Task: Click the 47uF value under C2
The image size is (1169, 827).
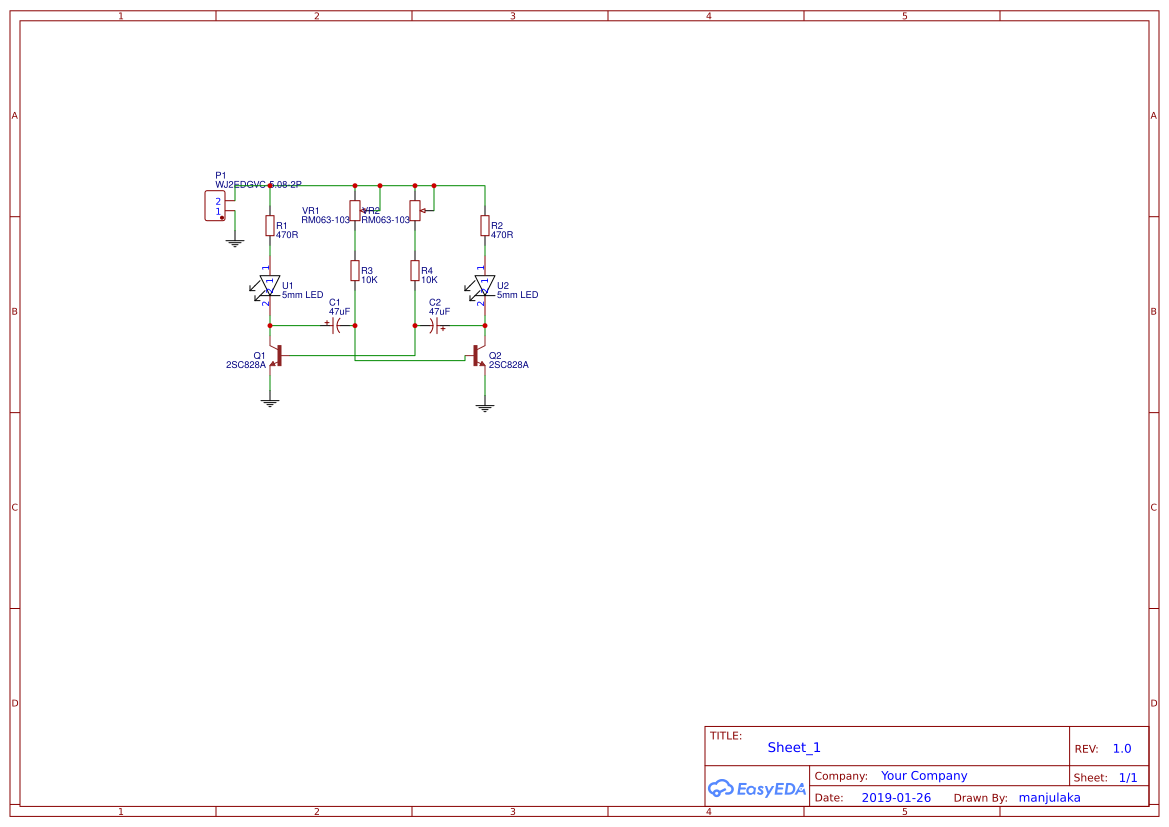Action: click(439, 312)
